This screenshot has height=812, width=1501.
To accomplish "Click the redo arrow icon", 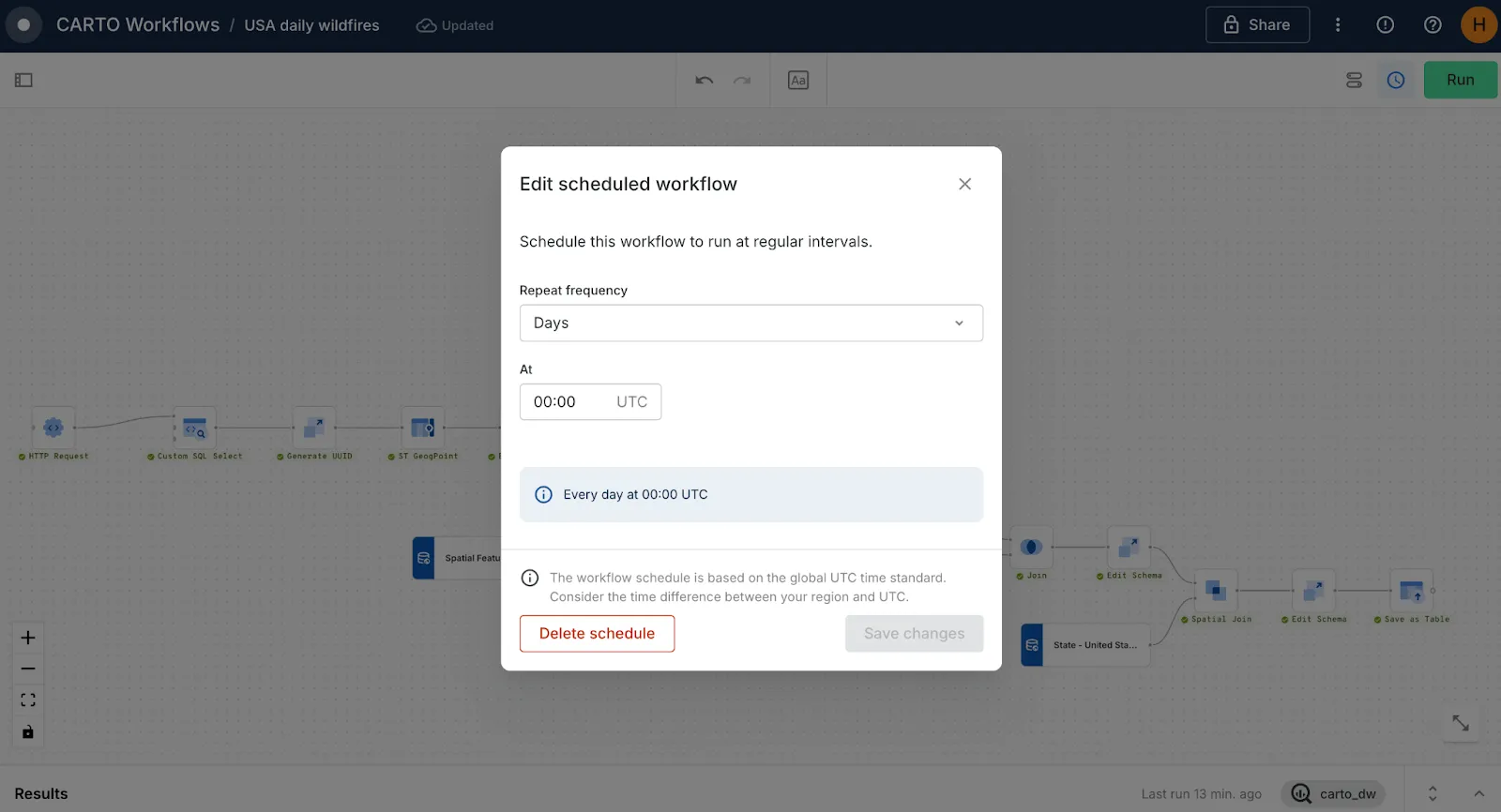I will point(742,81).
